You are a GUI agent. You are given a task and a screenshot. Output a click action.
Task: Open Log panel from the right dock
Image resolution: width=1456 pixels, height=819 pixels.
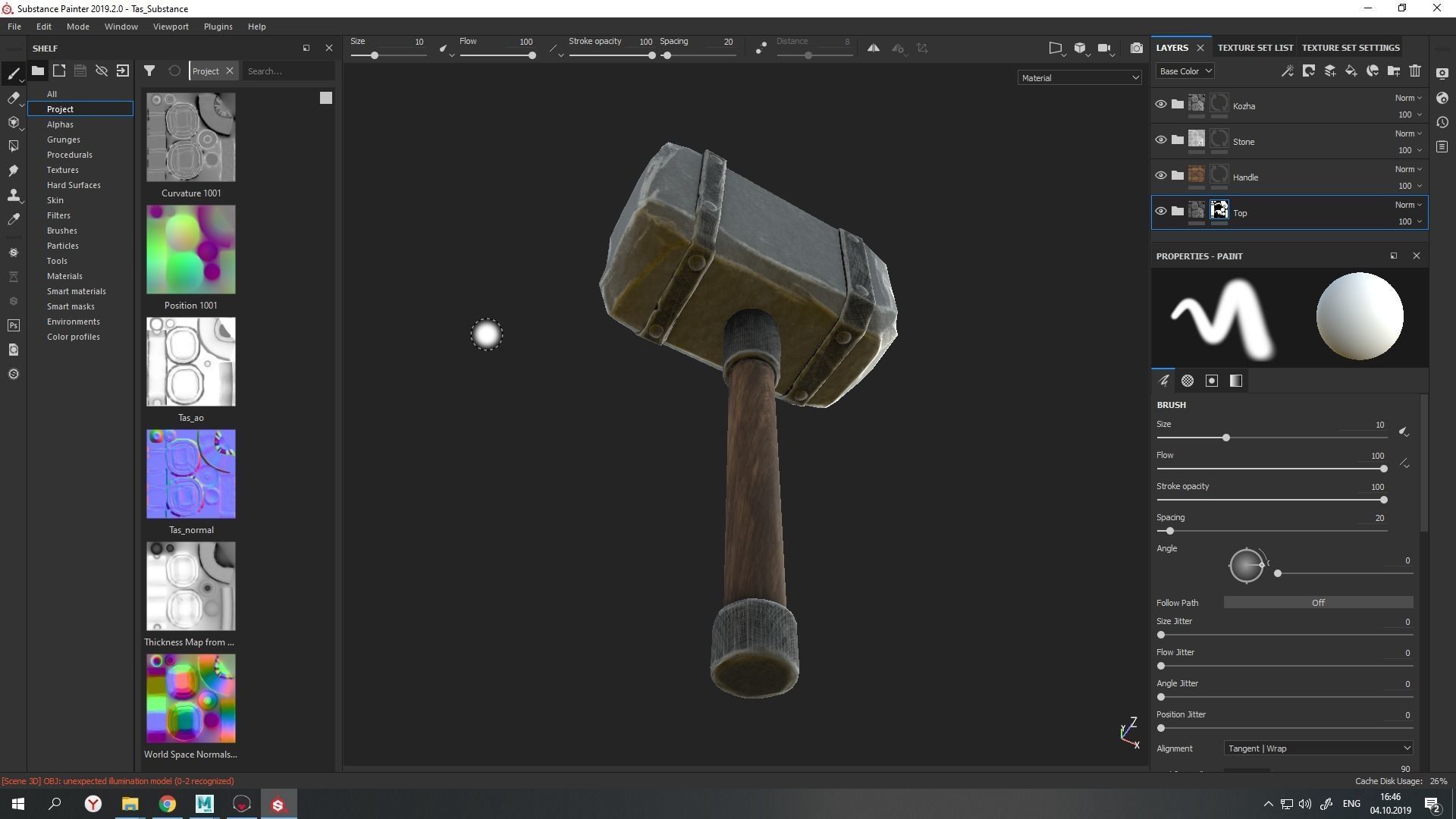coord(1442,146)
